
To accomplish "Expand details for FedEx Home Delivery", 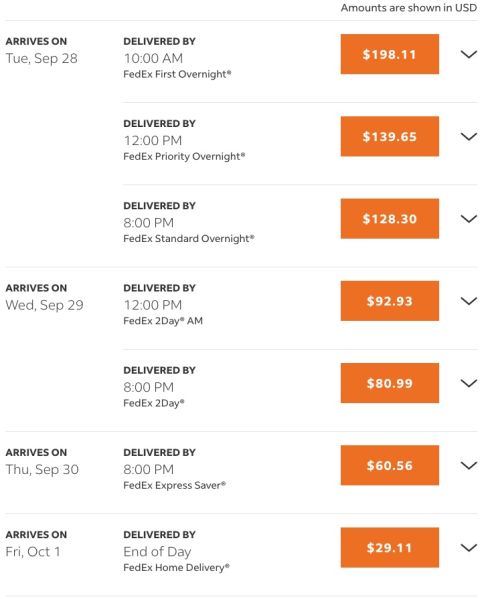I will coord(469,547).
